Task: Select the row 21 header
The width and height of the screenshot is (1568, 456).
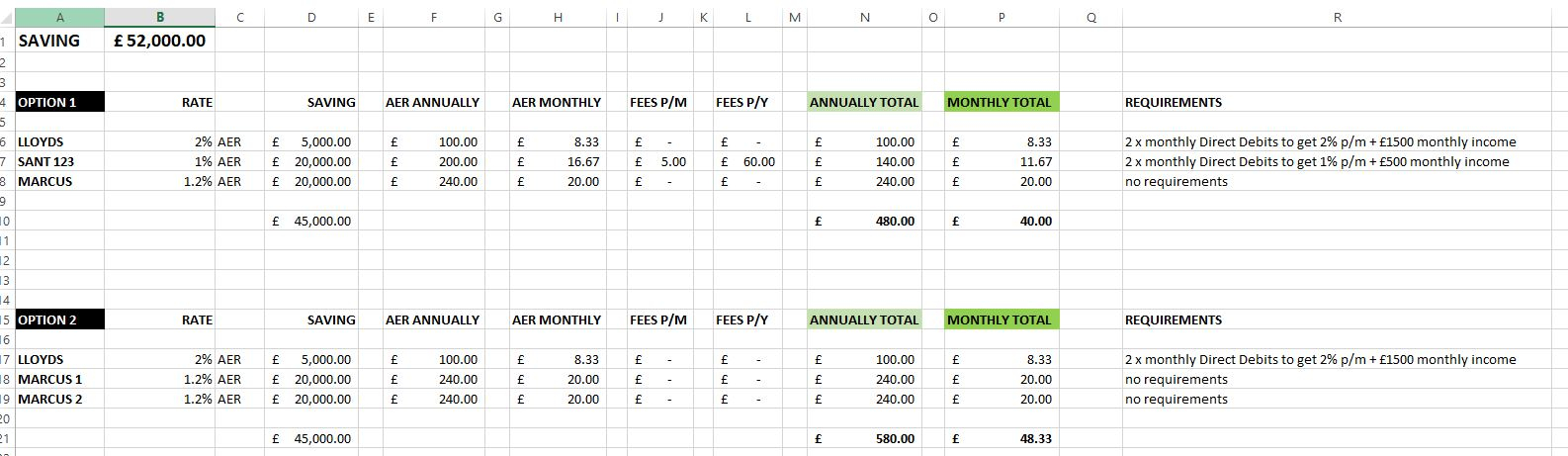Action: 5,438
